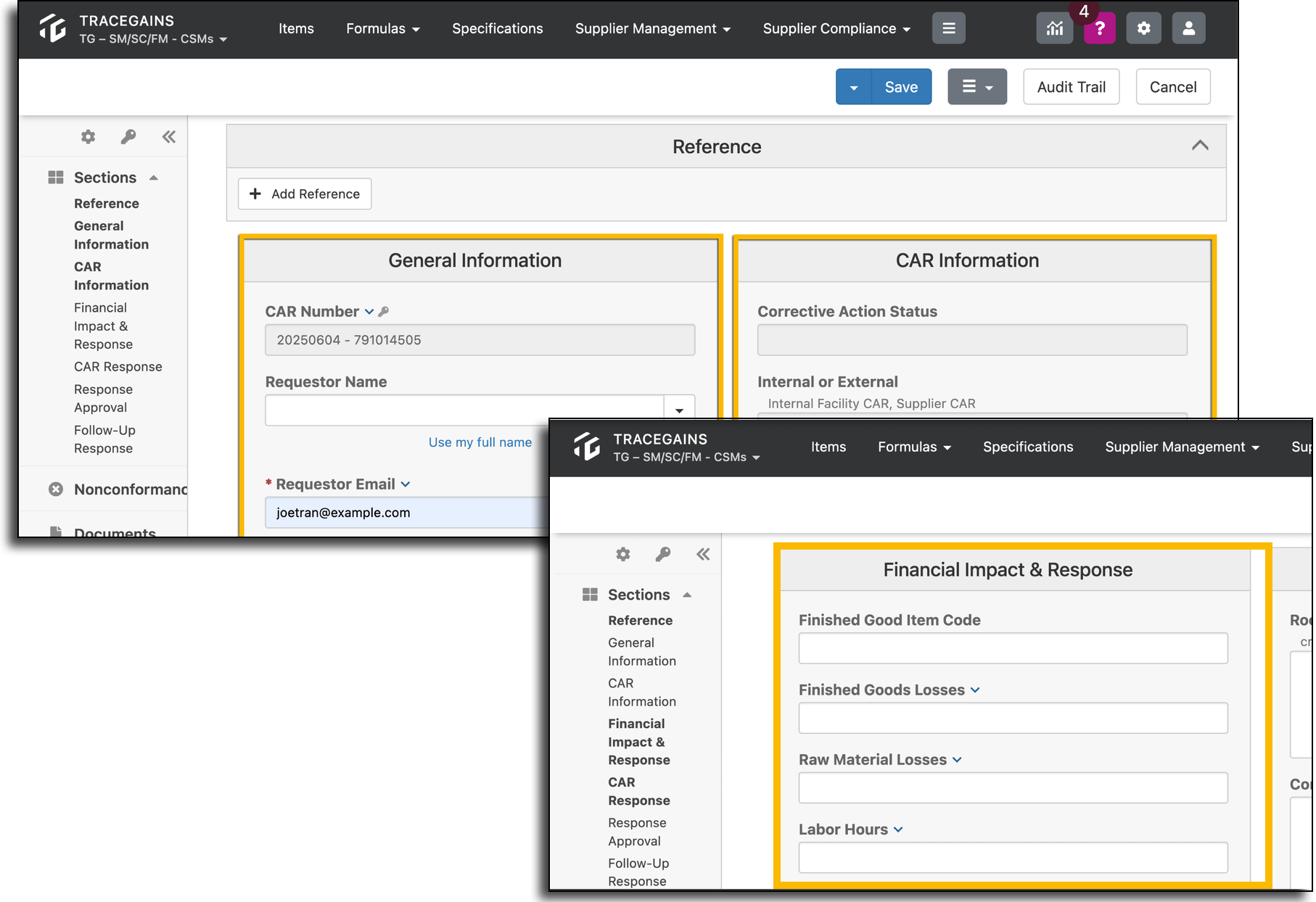Open the Supplier Compliance menu
This screenshot has height=902, width=1316.
click(x=836, y=28)
